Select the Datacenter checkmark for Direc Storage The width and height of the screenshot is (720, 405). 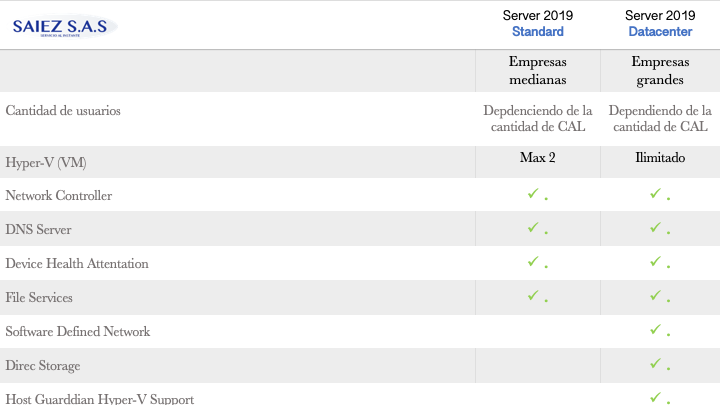point(656,363)
